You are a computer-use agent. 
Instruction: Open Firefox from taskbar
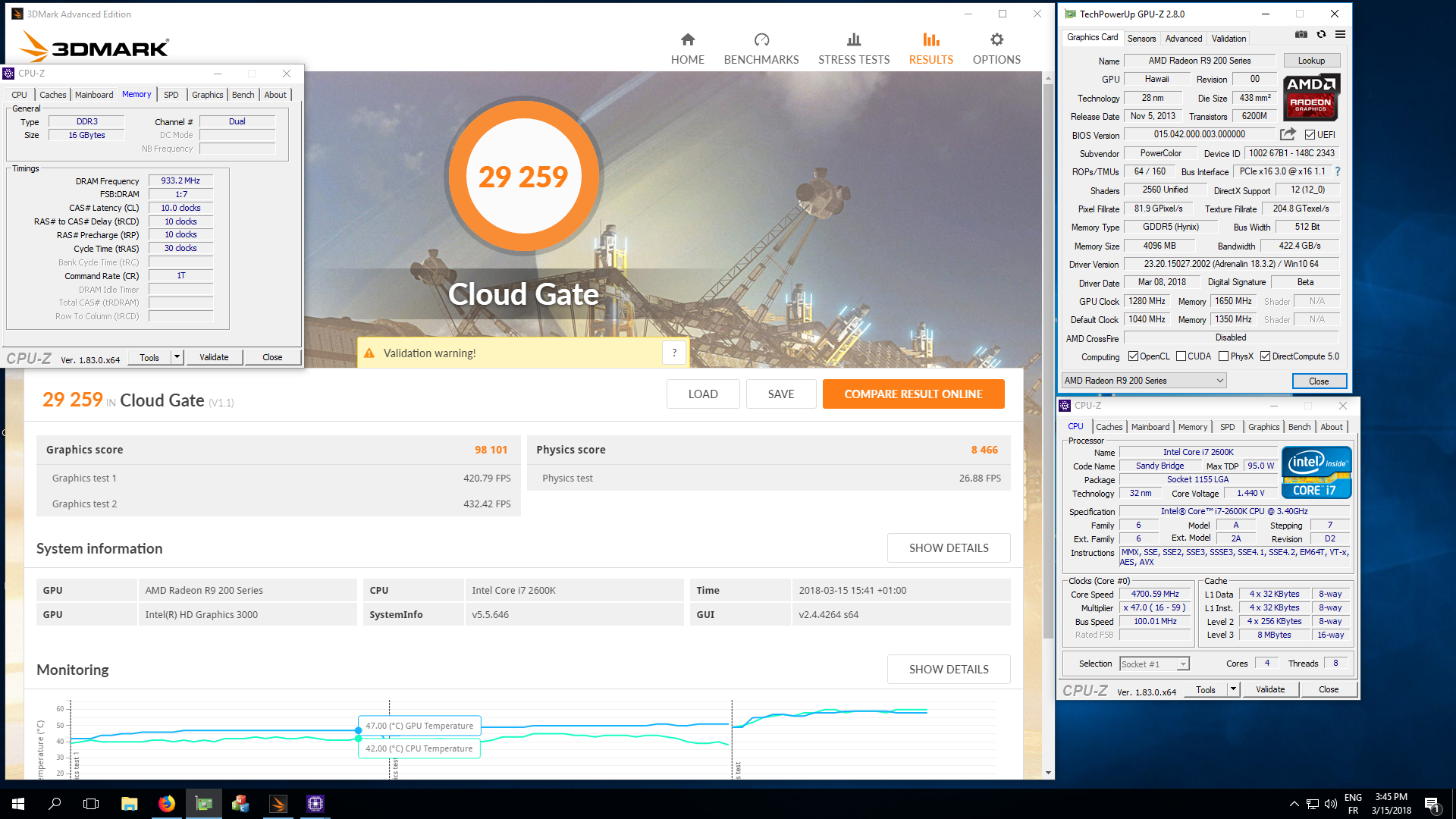166,803
